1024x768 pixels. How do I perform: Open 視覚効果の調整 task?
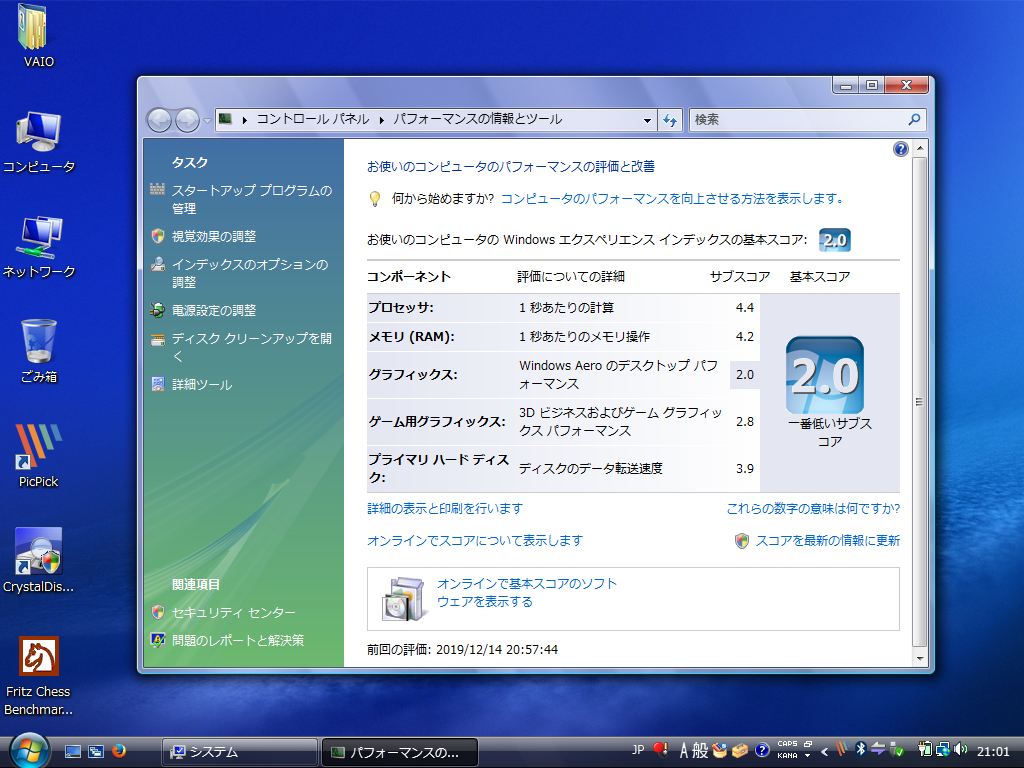(x=214, y=236)
